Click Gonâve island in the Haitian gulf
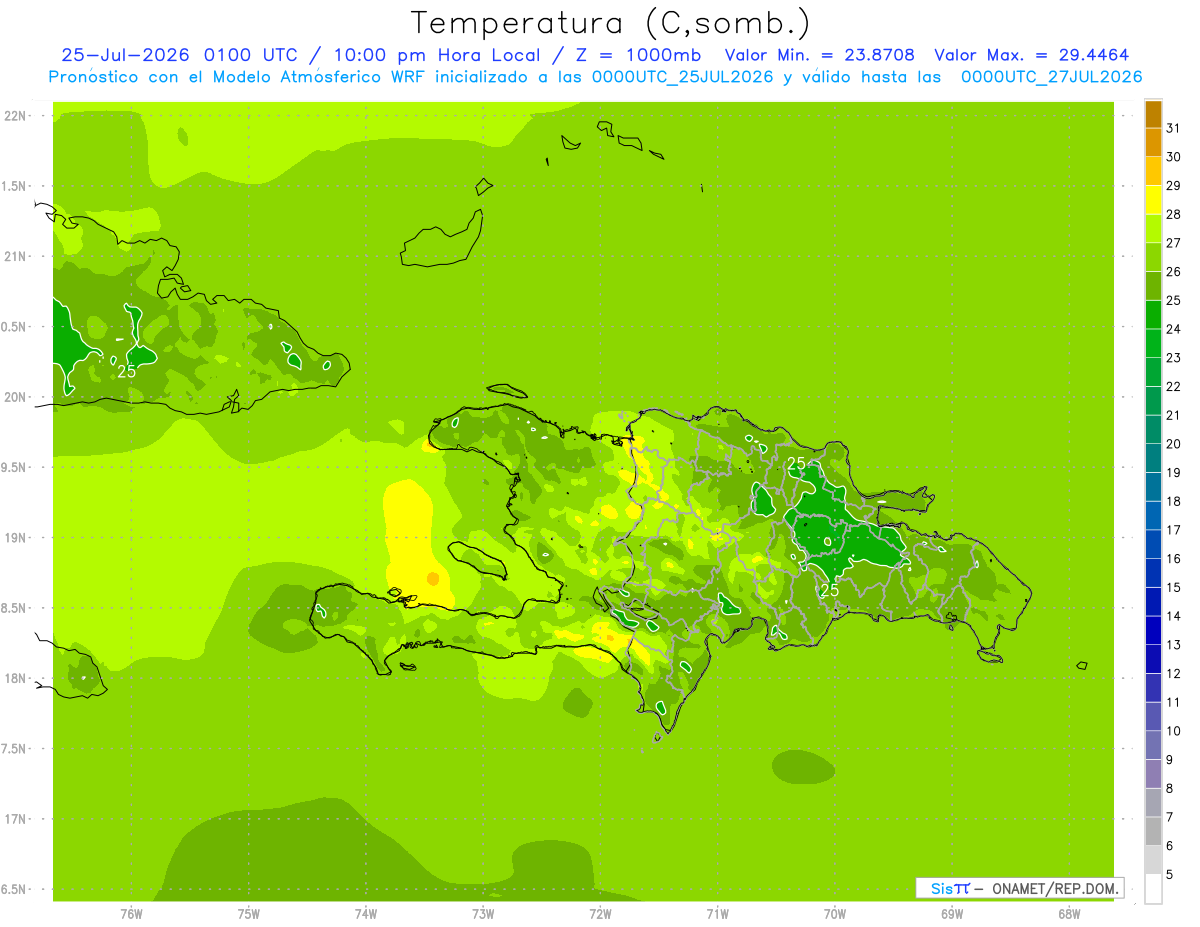This screenshot has width=1200, height=927. click(x=479, y=560)
